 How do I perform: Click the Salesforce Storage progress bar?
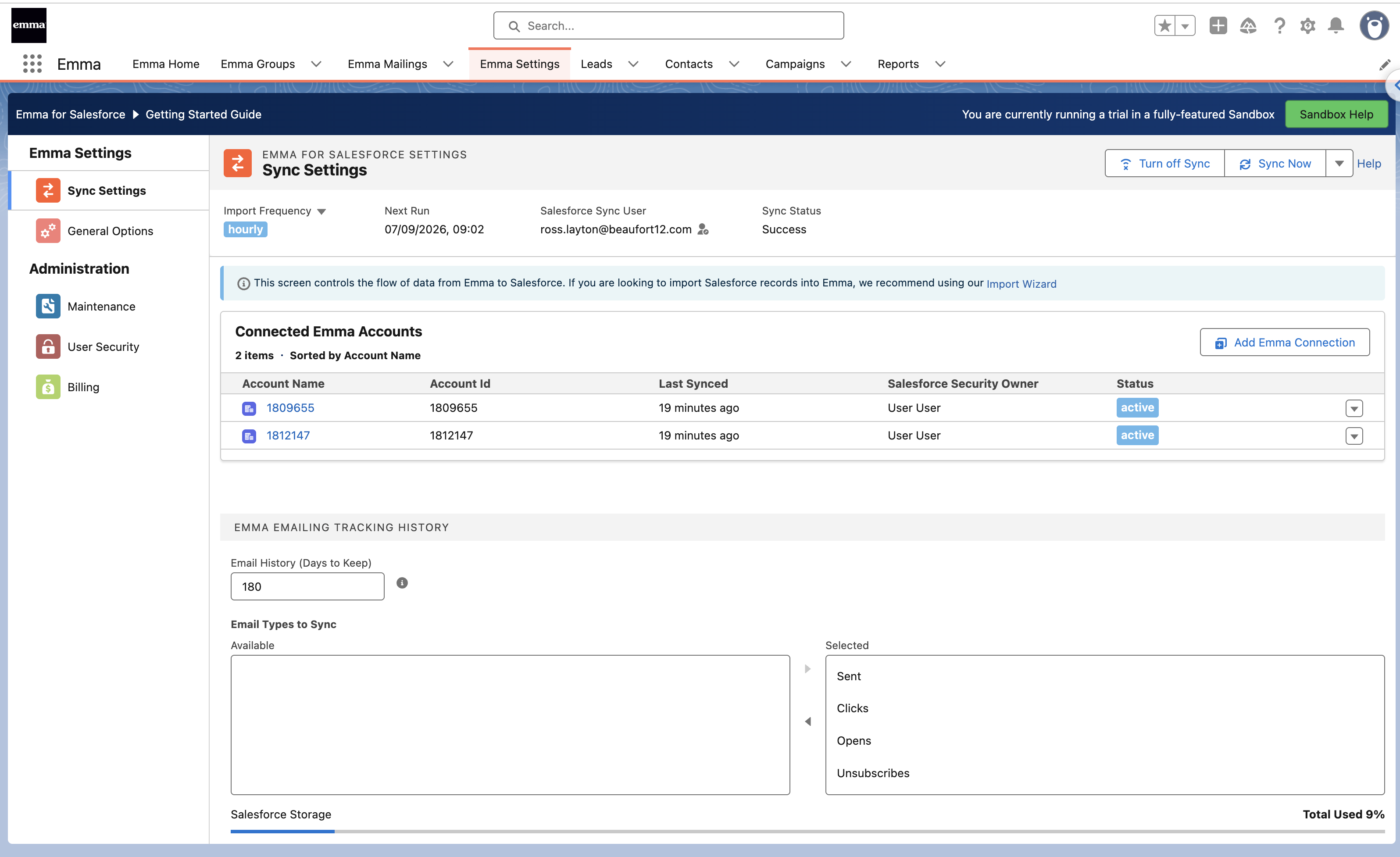tap(807, 832)
